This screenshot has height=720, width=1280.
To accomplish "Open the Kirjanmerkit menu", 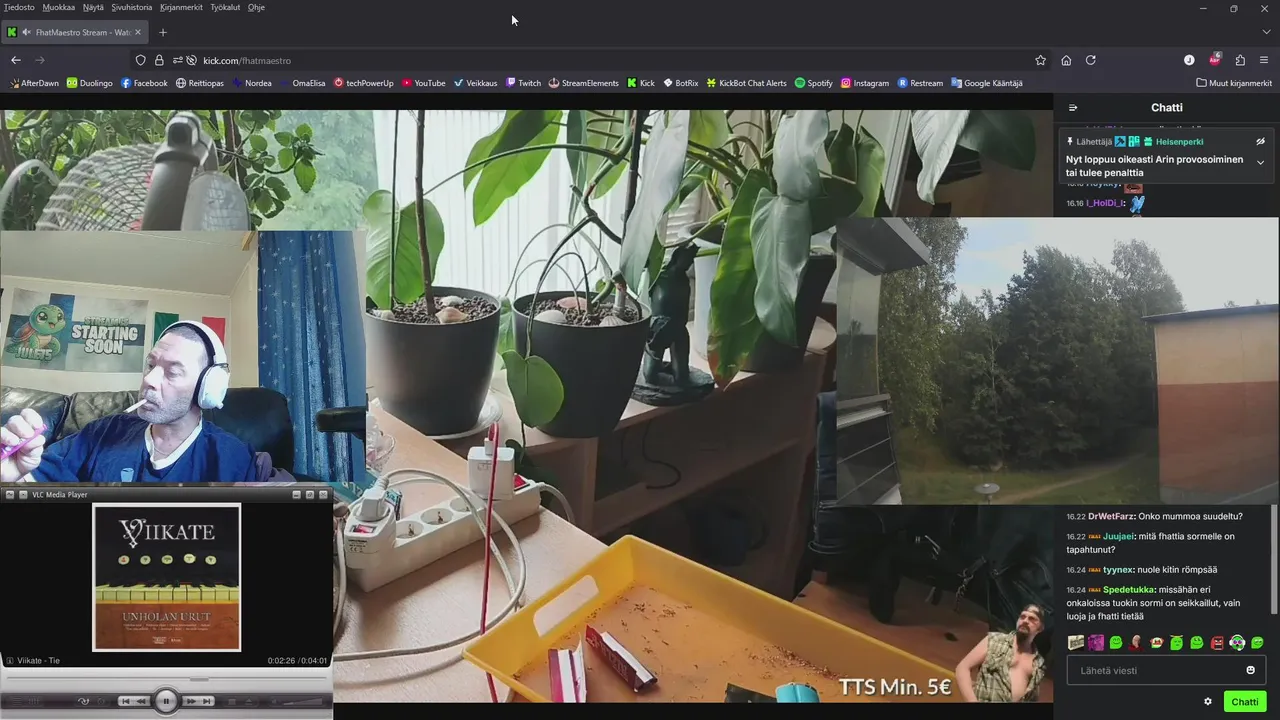I will point(182,7).
